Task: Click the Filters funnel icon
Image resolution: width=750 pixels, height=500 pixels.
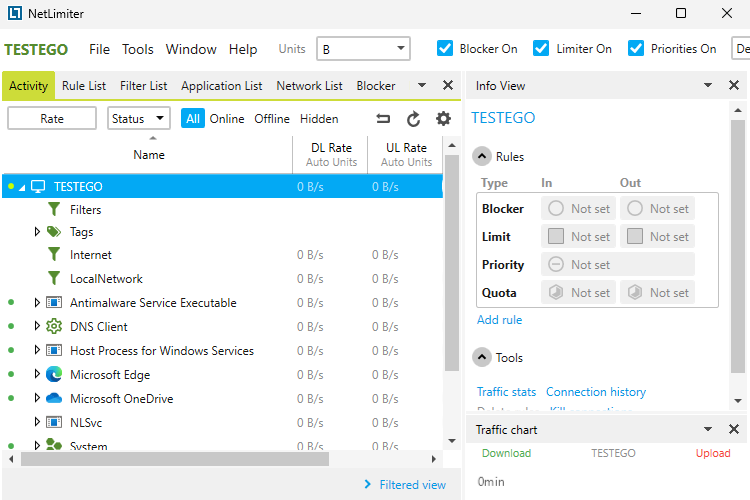Action: click(x=54, y=210)
